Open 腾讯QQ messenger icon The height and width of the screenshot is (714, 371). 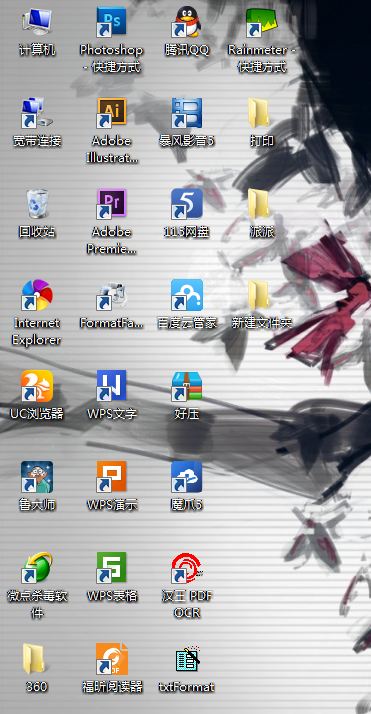(x=187, y=22)
